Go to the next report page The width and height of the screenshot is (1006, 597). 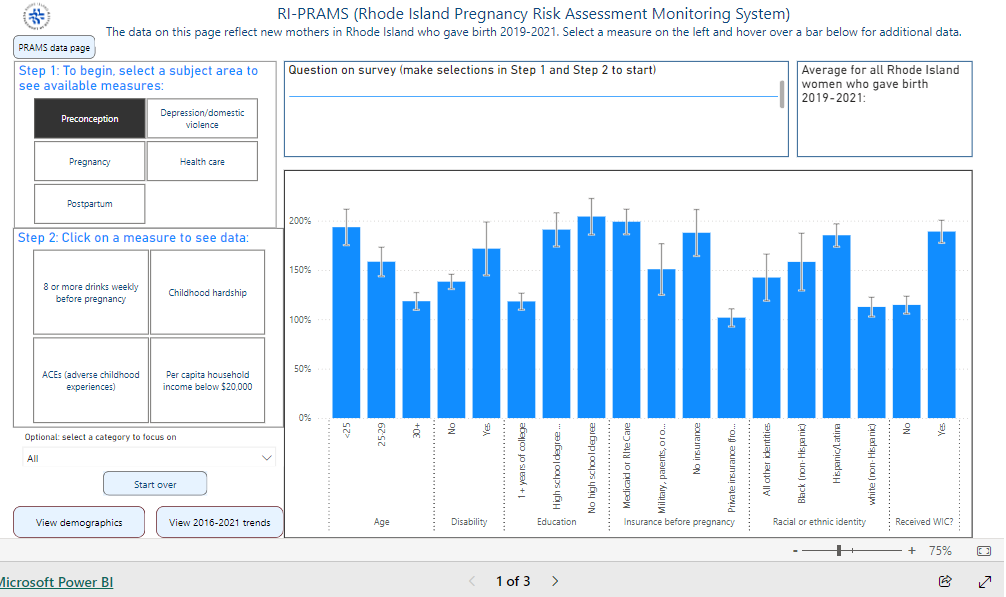pos(555,582)
